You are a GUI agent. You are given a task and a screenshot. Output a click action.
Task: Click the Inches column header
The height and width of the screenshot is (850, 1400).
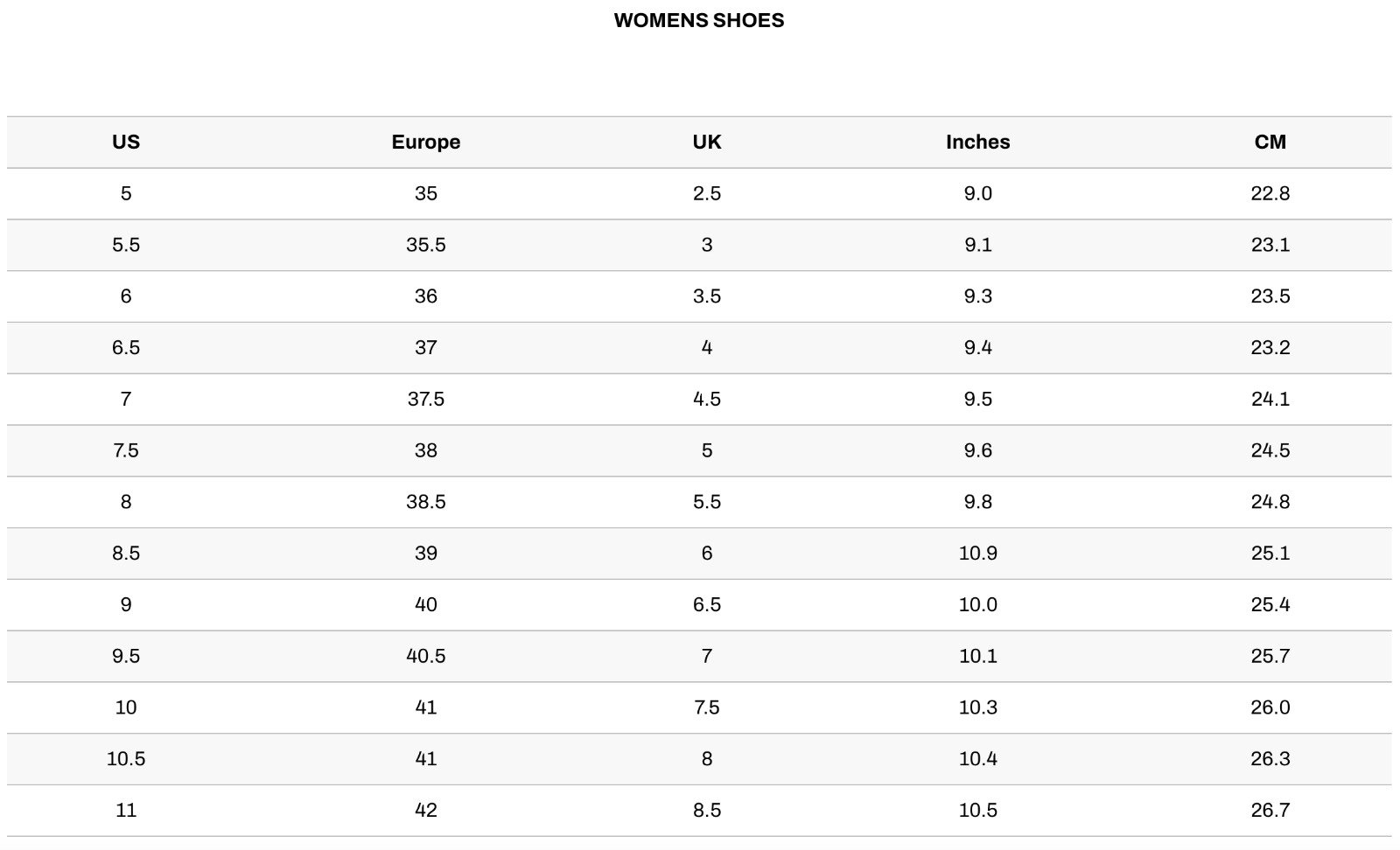click(x=977, y=142)
